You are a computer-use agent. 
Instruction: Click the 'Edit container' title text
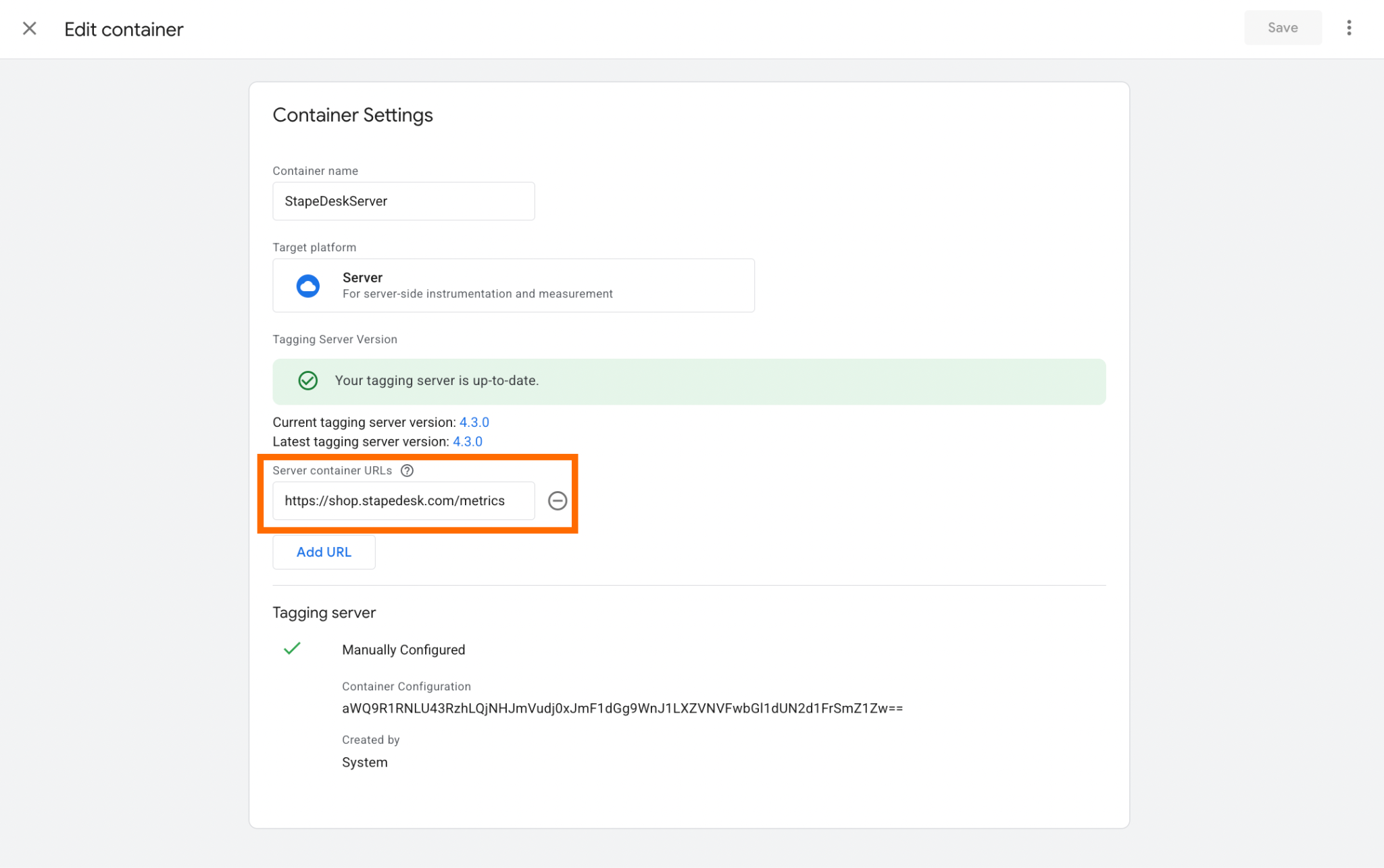124,29
